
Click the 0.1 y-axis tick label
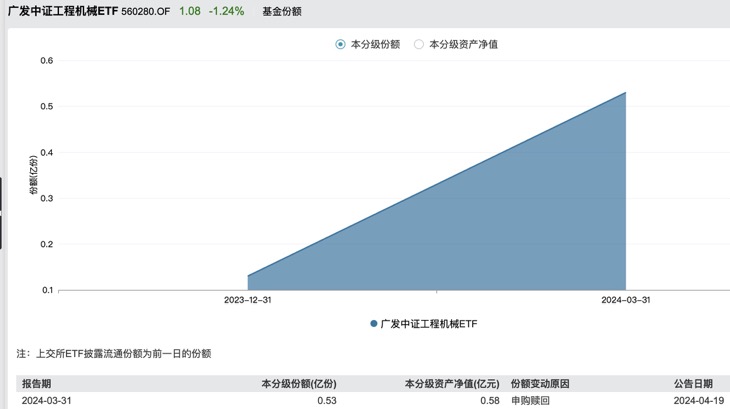pos(47,290)
